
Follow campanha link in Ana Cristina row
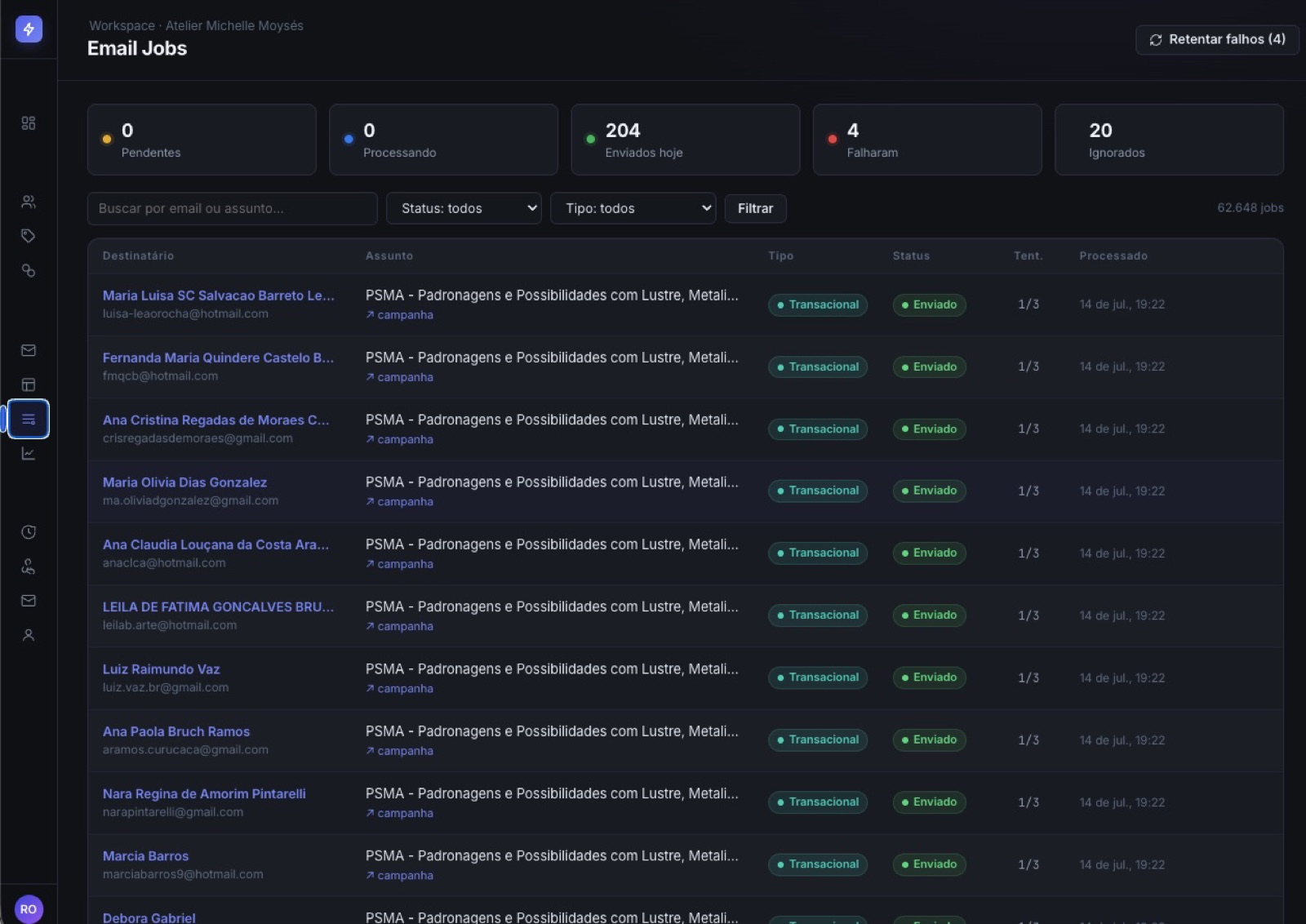click(400, 439)
